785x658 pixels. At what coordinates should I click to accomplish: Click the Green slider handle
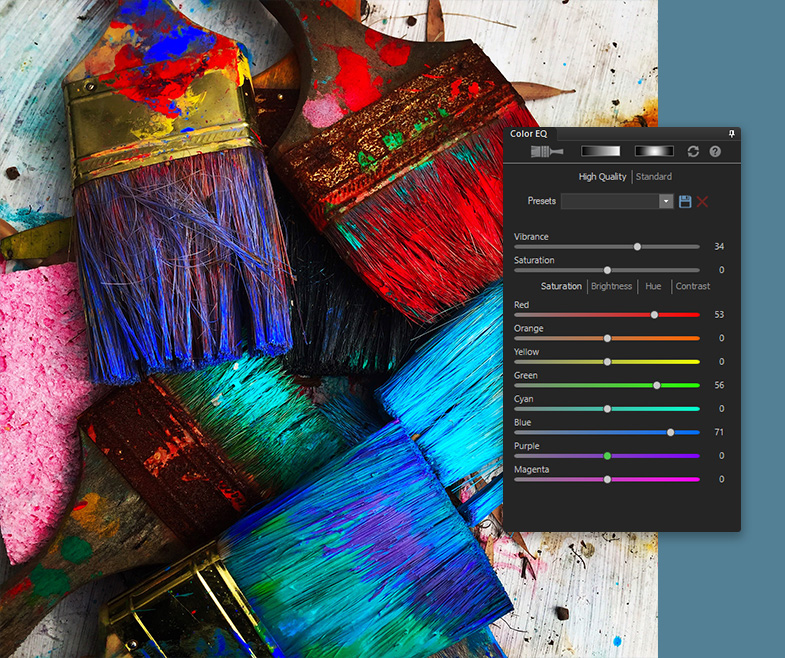657,386
